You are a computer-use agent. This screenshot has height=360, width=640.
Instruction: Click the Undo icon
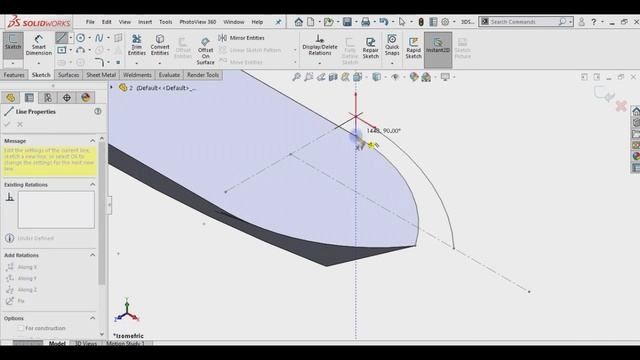click(383, 22)
